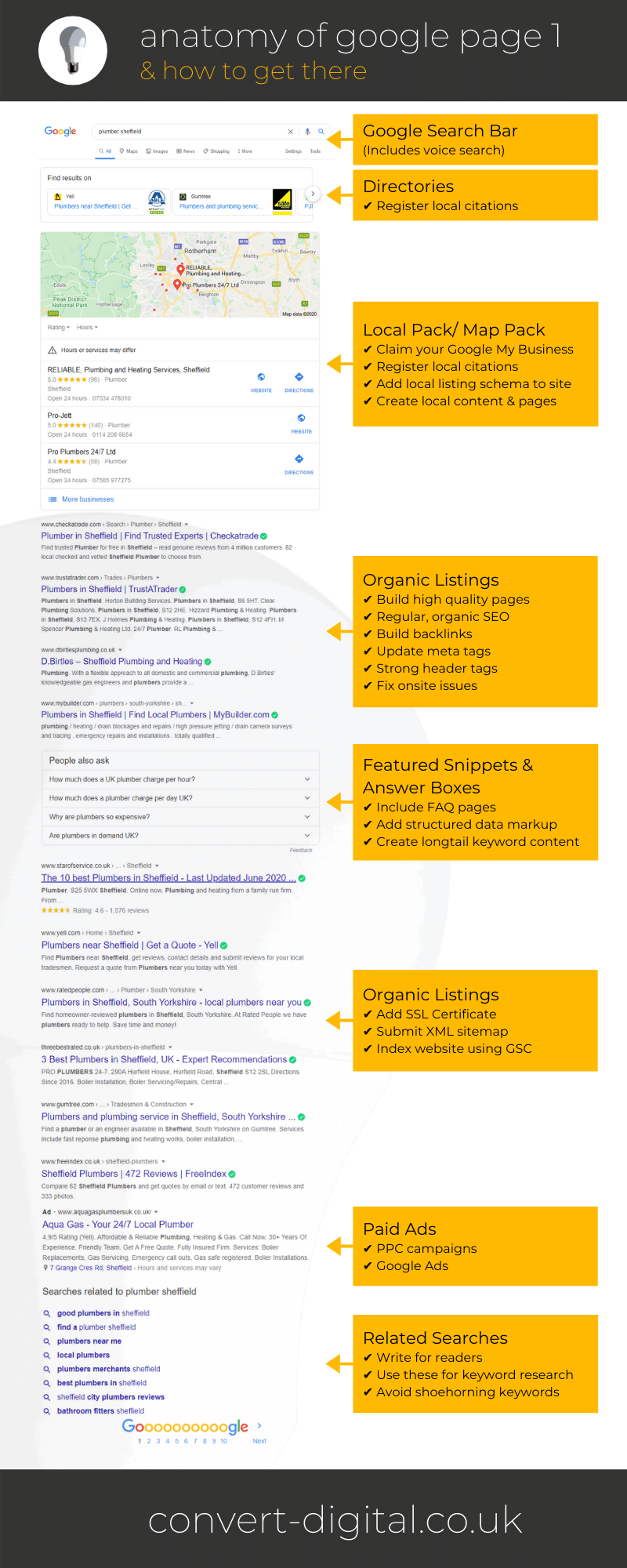Click in the 'plumber sheffield' search field
The image size is (627, 1568).
coord(188,132)
